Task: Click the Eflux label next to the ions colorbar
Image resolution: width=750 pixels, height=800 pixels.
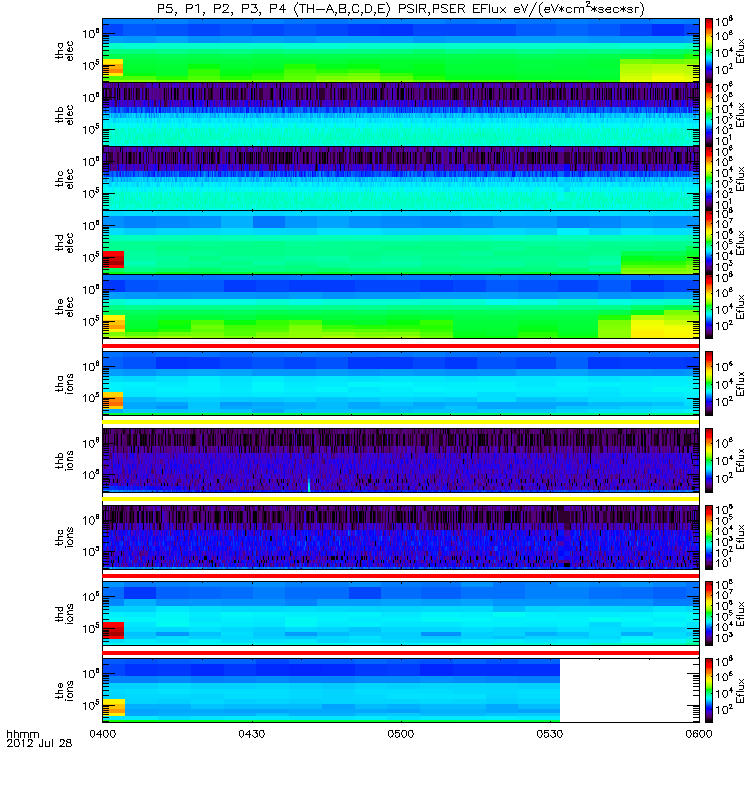Action: click(x=741, y=690)
